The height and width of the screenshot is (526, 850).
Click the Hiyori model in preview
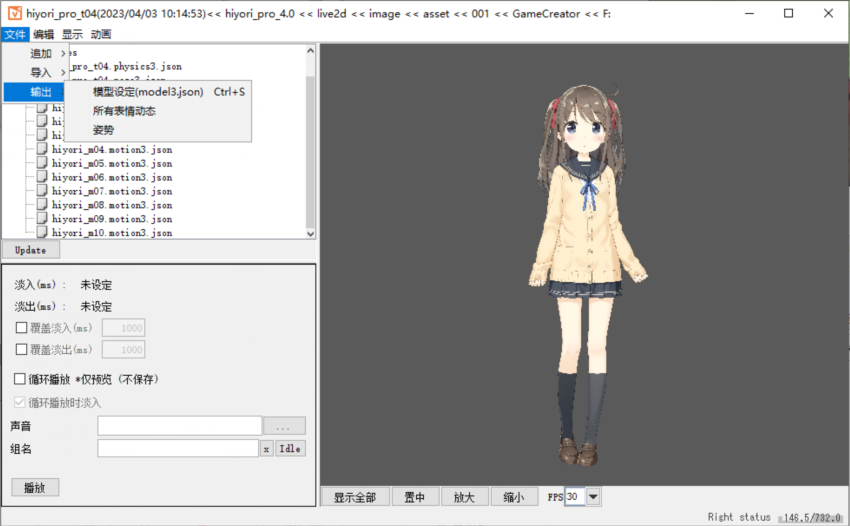coord(587,274)
